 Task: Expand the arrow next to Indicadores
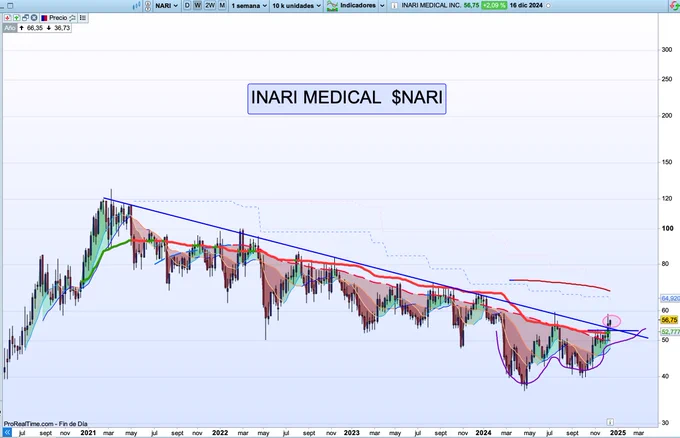point(382,6)
